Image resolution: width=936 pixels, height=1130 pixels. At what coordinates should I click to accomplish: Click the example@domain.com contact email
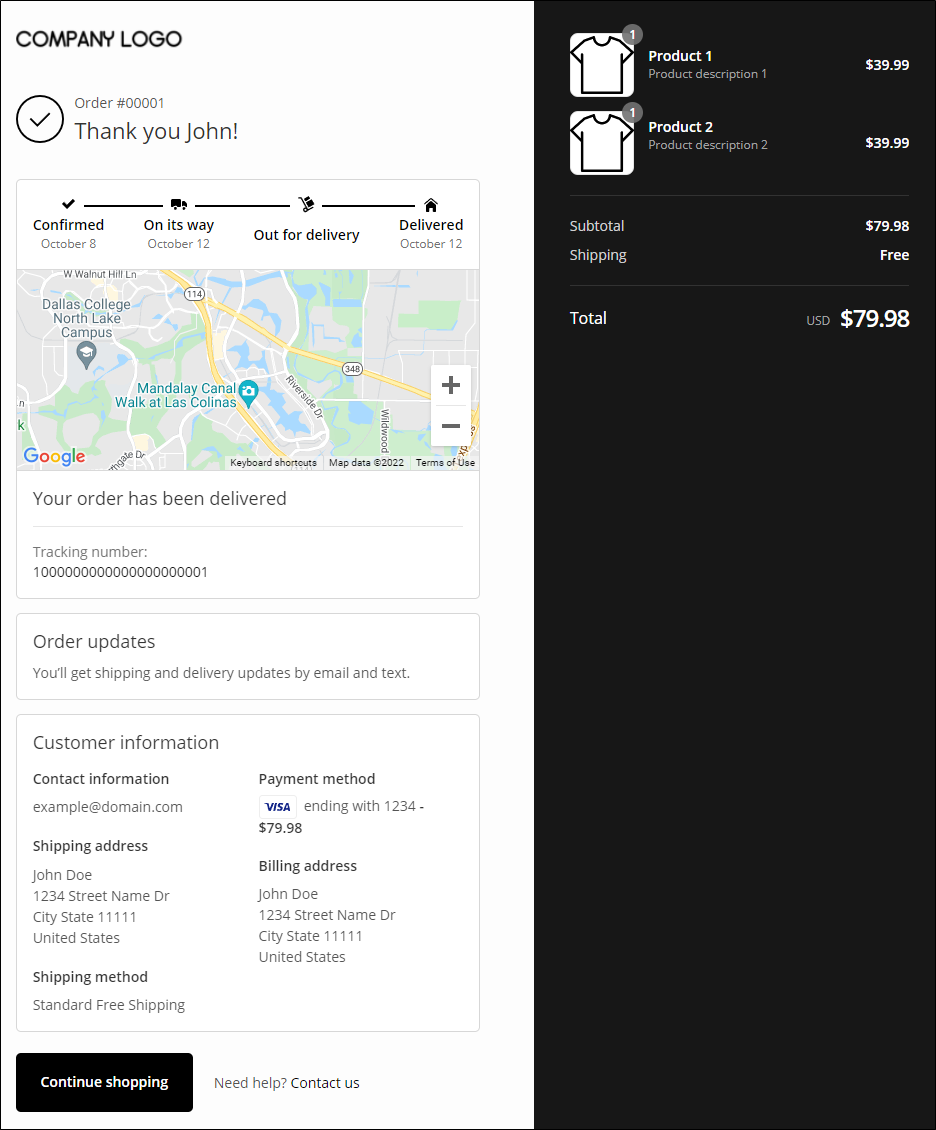(108, 807)
